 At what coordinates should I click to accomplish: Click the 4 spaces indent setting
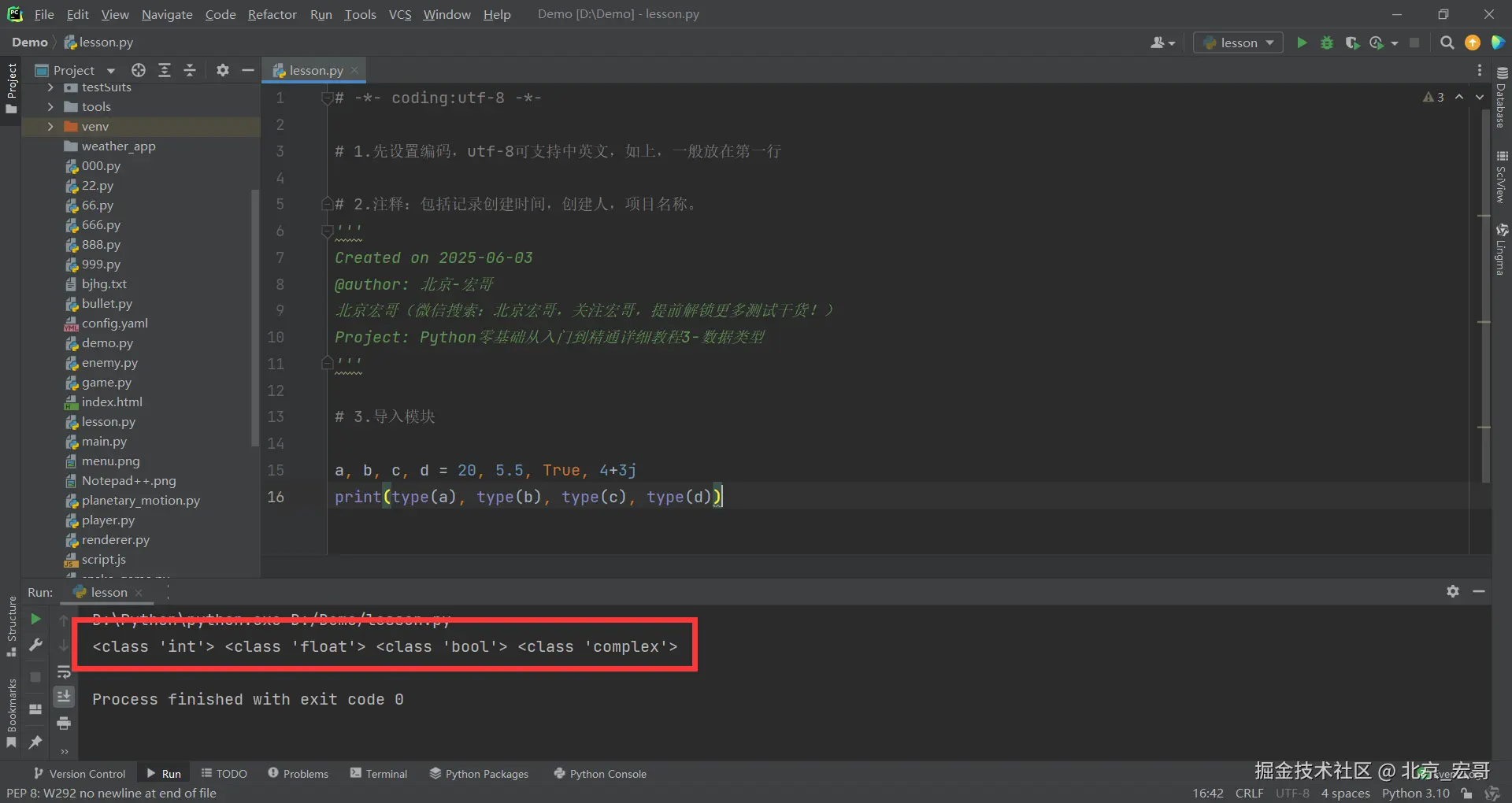[1345, 794]
